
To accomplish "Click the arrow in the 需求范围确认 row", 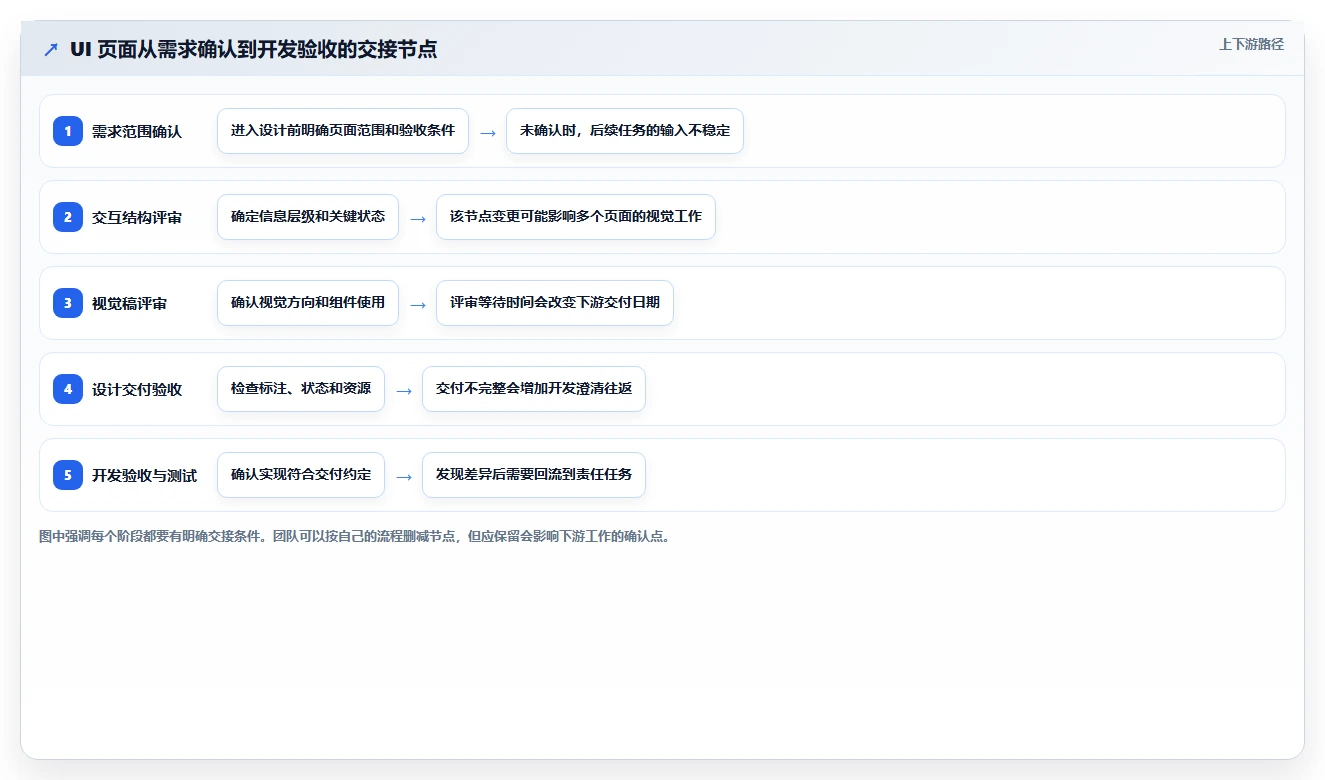I will [x=488, y=132].
